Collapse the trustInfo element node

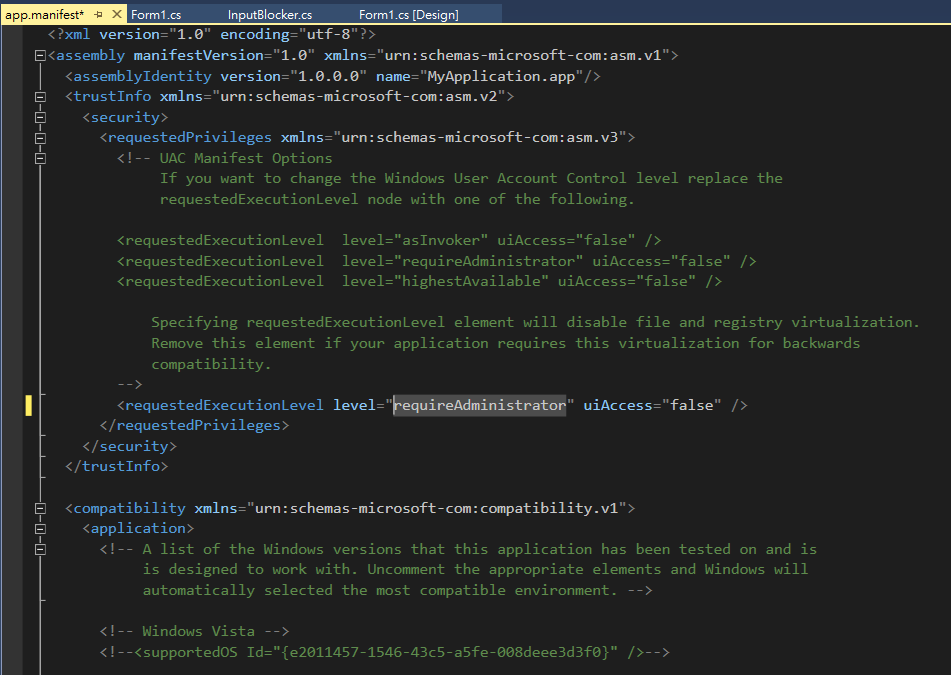tap(40, 97)
